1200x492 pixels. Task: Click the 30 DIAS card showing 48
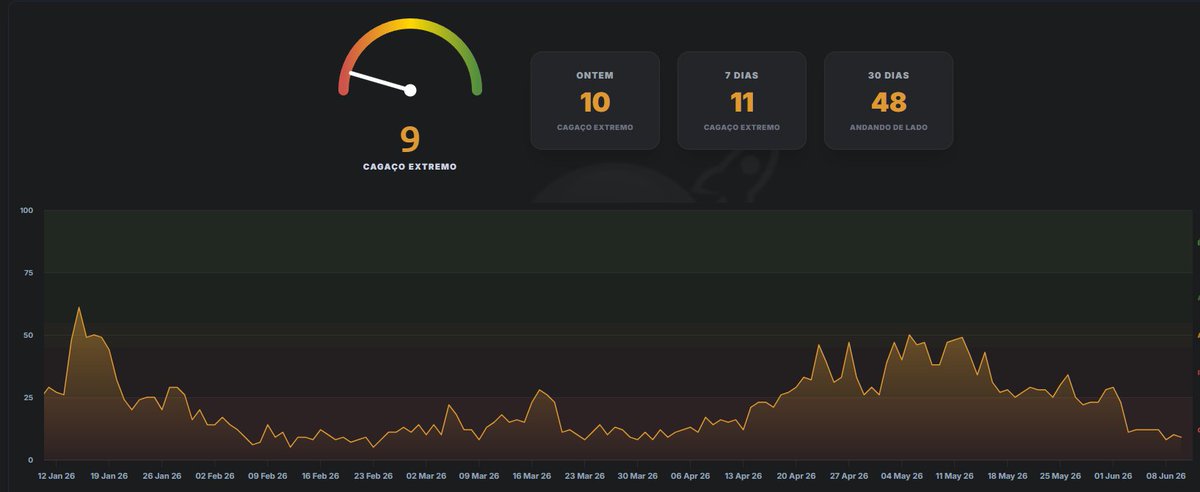tap(888, 100)
